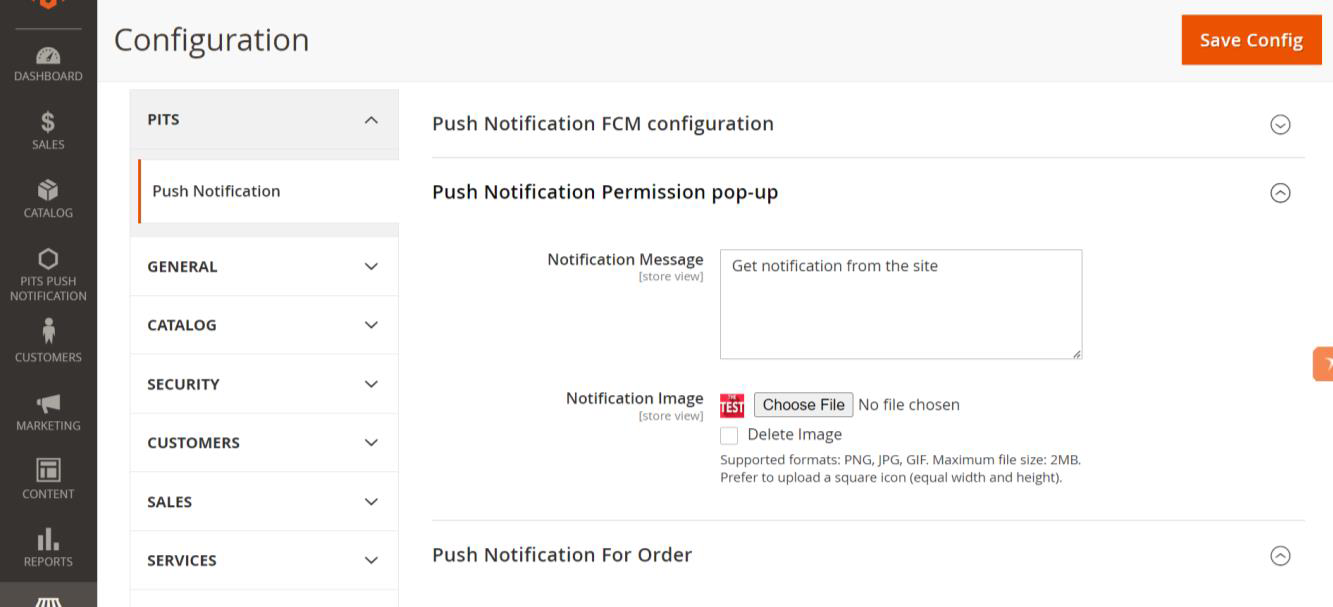Image resolution: width=1333 pixels, height=607 pixels.
Task: Click the notification image thumbnail preview
Action: (732, 405)
